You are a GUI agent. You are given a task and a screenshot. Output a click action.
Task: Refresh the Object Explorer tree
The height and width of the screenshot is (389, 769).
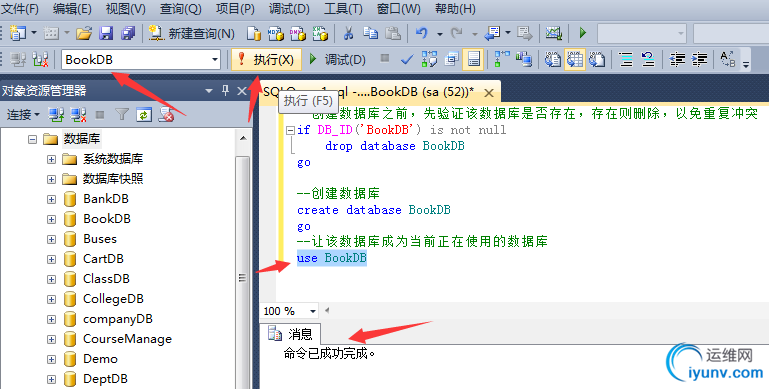point(144,115)
